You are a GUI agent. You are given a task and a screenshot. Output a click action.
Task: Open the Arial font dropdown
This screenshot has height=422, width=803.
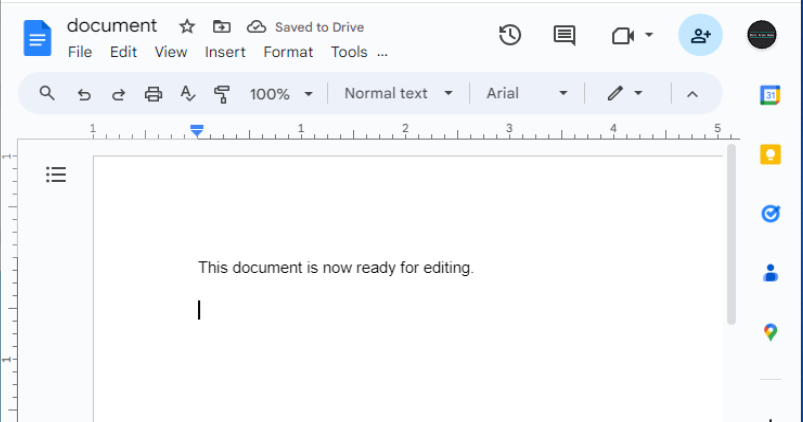pos(526,93)
